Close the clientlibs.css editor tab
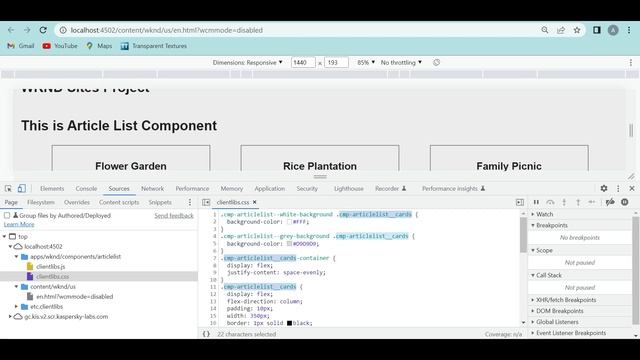Image resolution: width=640 pixels, height=360 pixels. 255,202
